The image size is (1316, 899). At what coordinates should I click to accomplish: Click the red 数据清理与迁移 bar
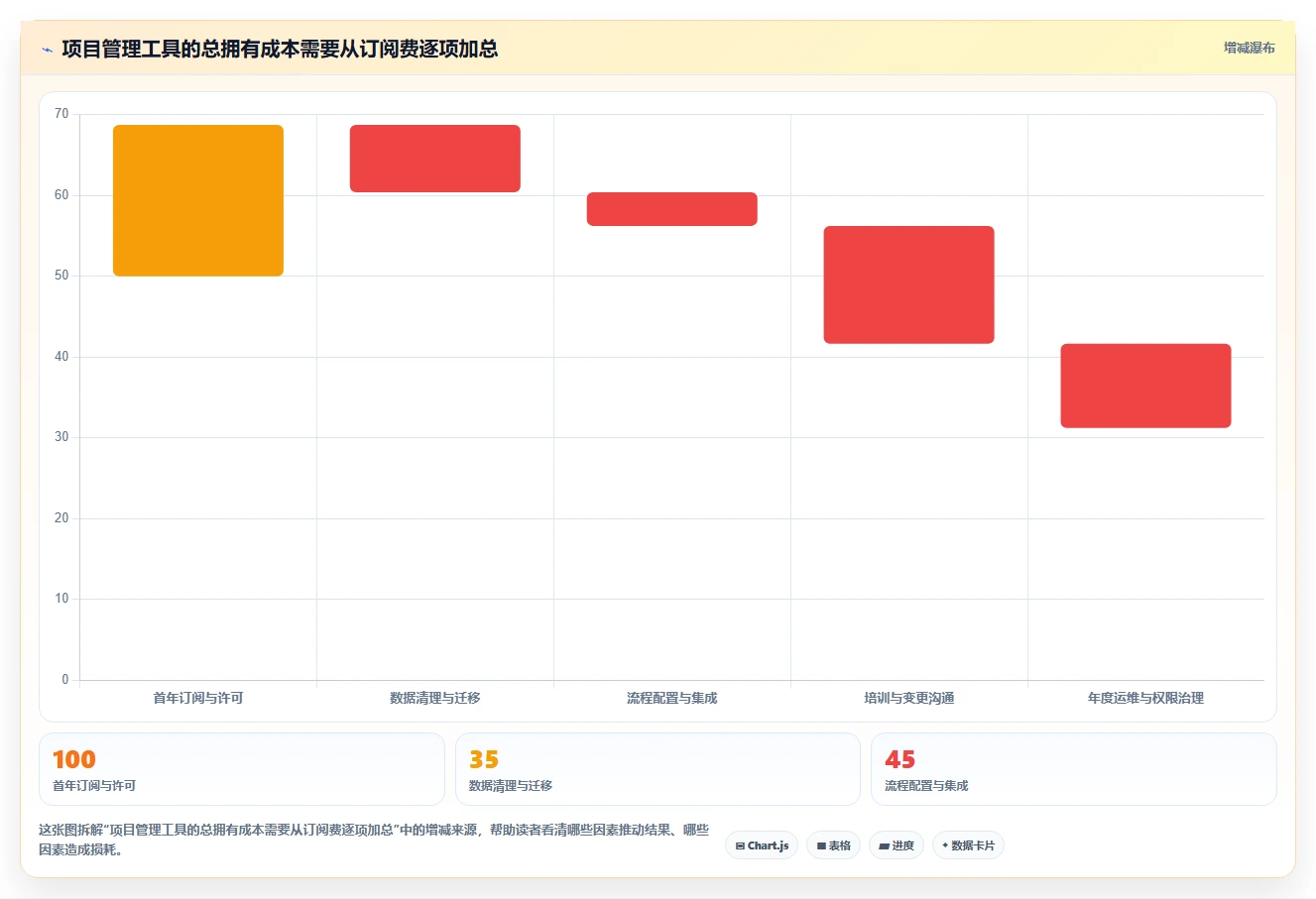pyautogui.click(x=435, y=159)
